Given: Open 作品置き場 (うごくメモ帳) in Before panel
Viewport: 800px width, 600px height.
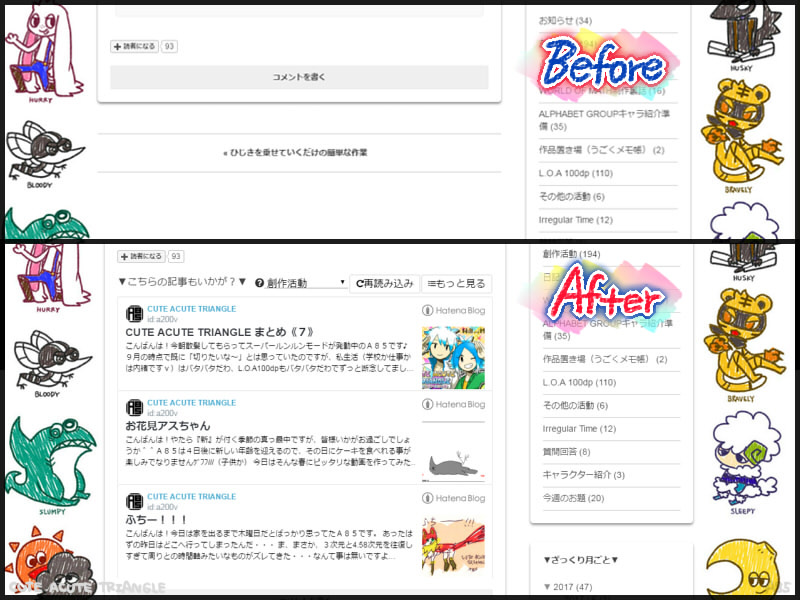Looking at the screenshot, I should pos(602,150).
